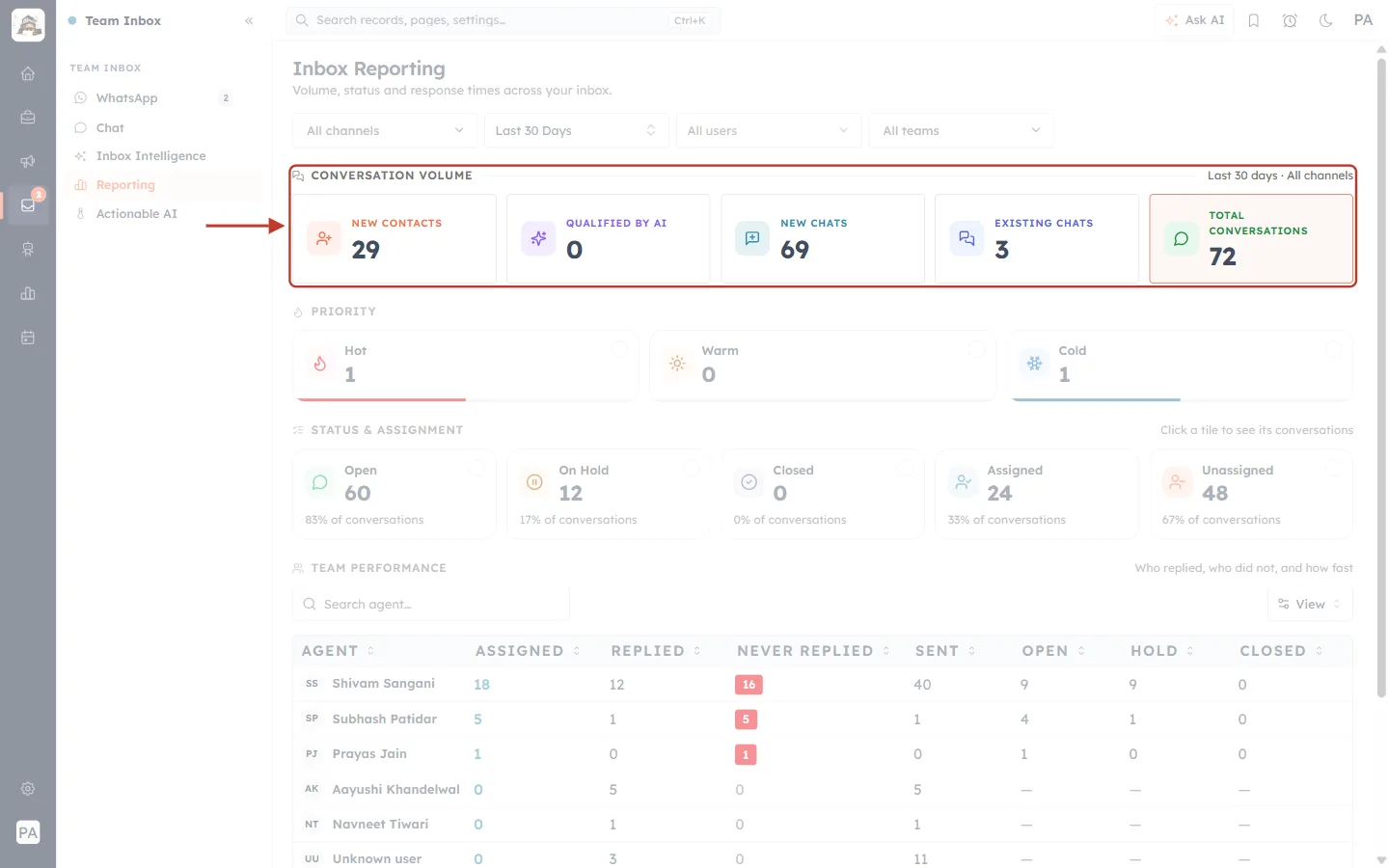Open the alarm clock reminders icon
This screenshot has height=868, width=1389.
click(1290, 20)
